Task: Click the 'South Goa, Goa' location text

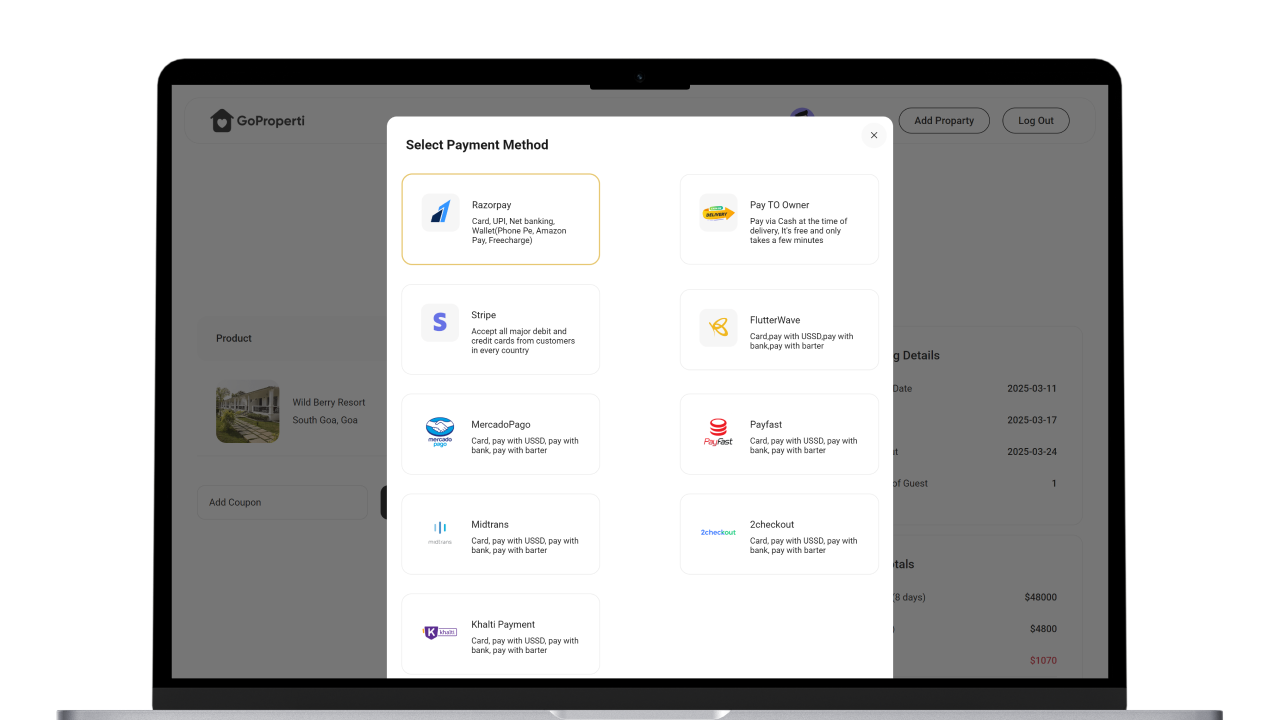Action: pos(325,420)
